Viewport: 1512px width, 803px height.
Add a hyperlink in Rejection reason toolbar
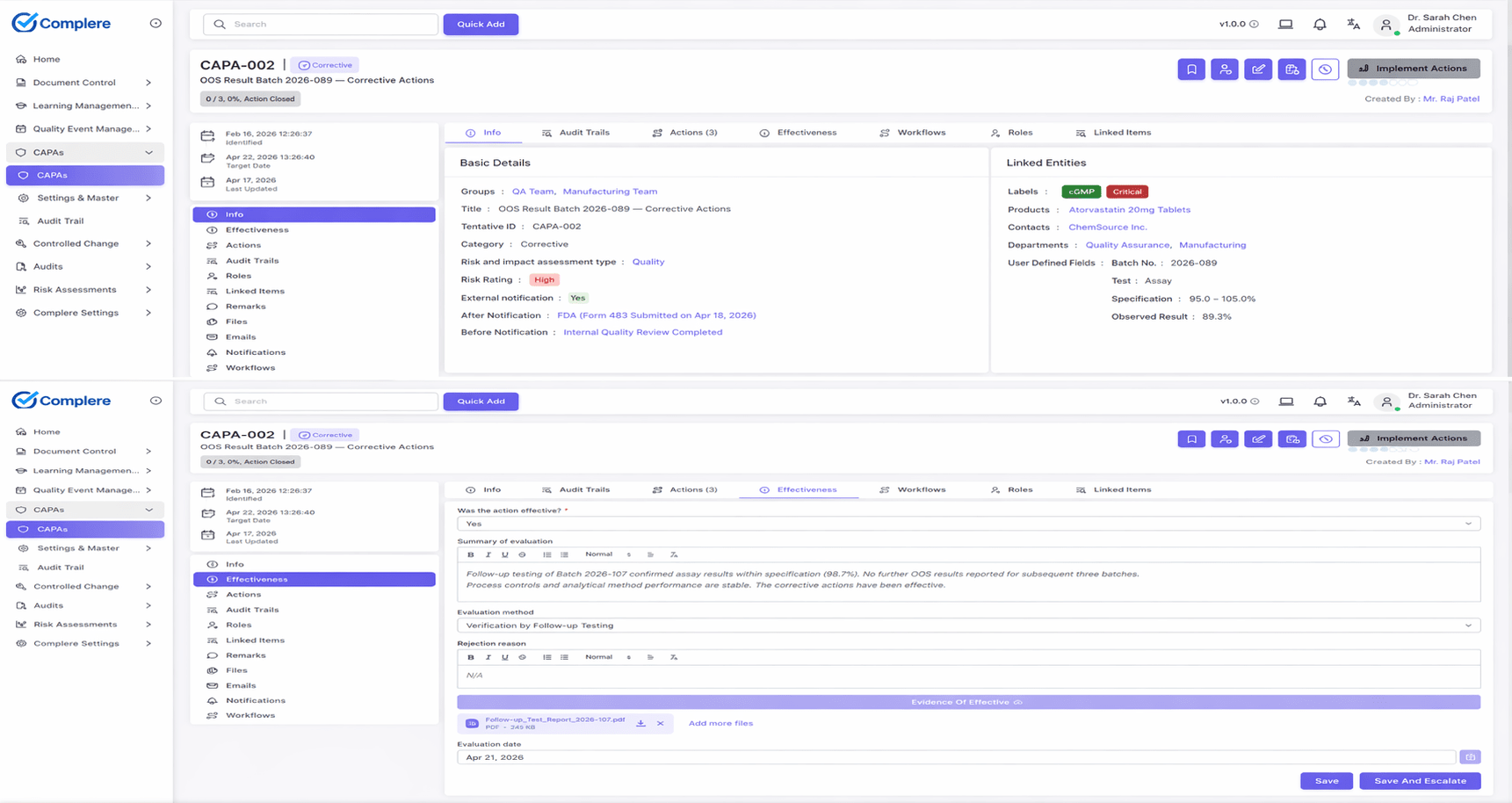[x=522, y=657]
